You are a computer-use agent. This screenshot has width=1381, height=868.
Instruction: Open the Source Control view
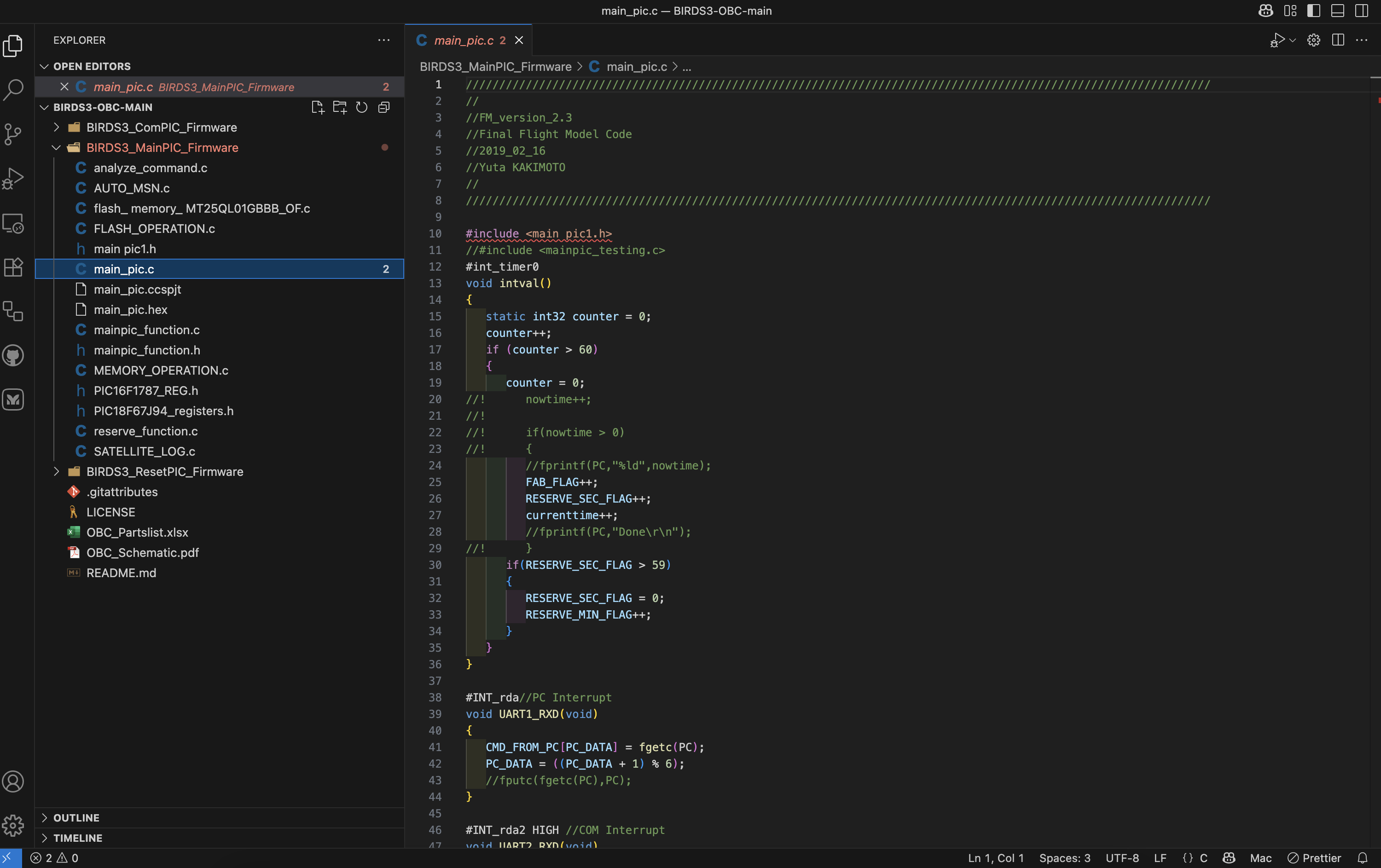point(13,134)
